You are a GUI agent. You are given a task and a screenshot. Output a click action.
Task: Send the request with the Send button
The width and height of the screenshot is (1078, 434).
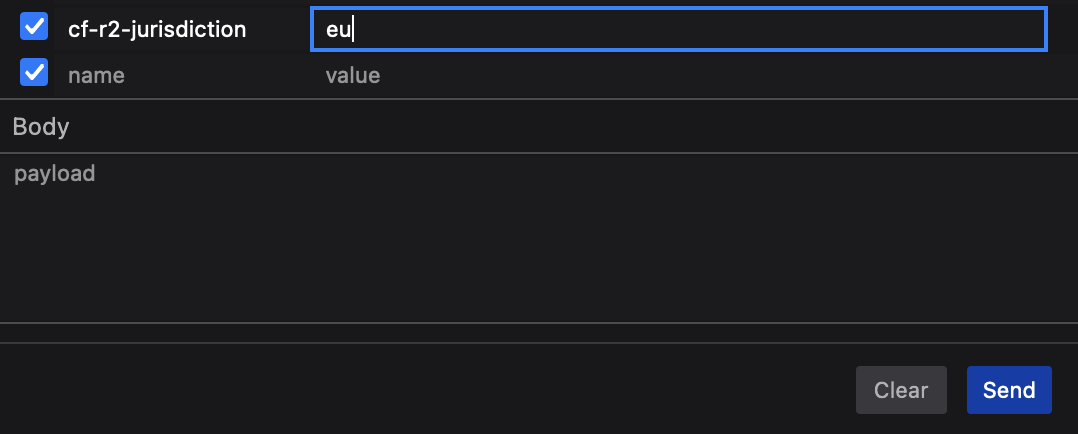[x=1008, y=390]
